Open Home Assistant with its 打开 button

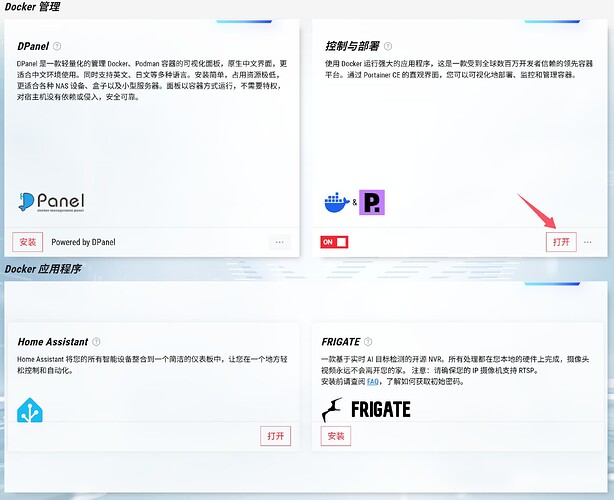pyautogui.click(x=276, y=436)
